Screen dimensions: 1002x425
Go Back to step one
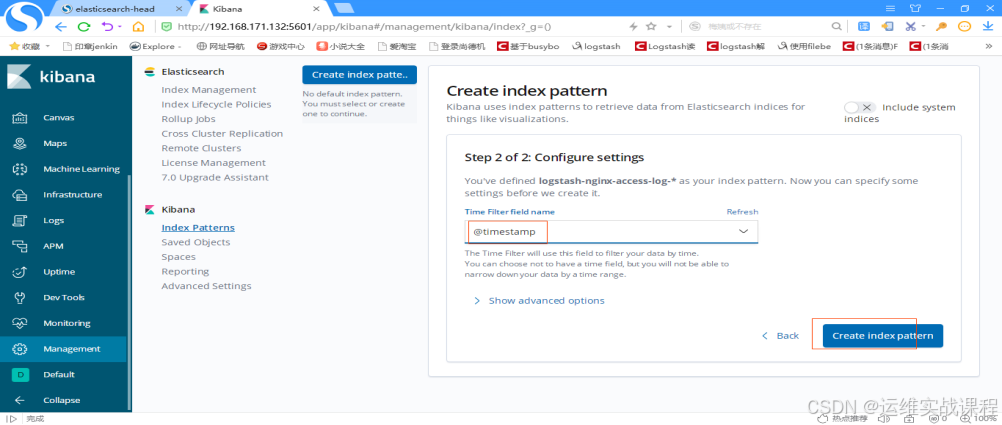click(781, 336)
